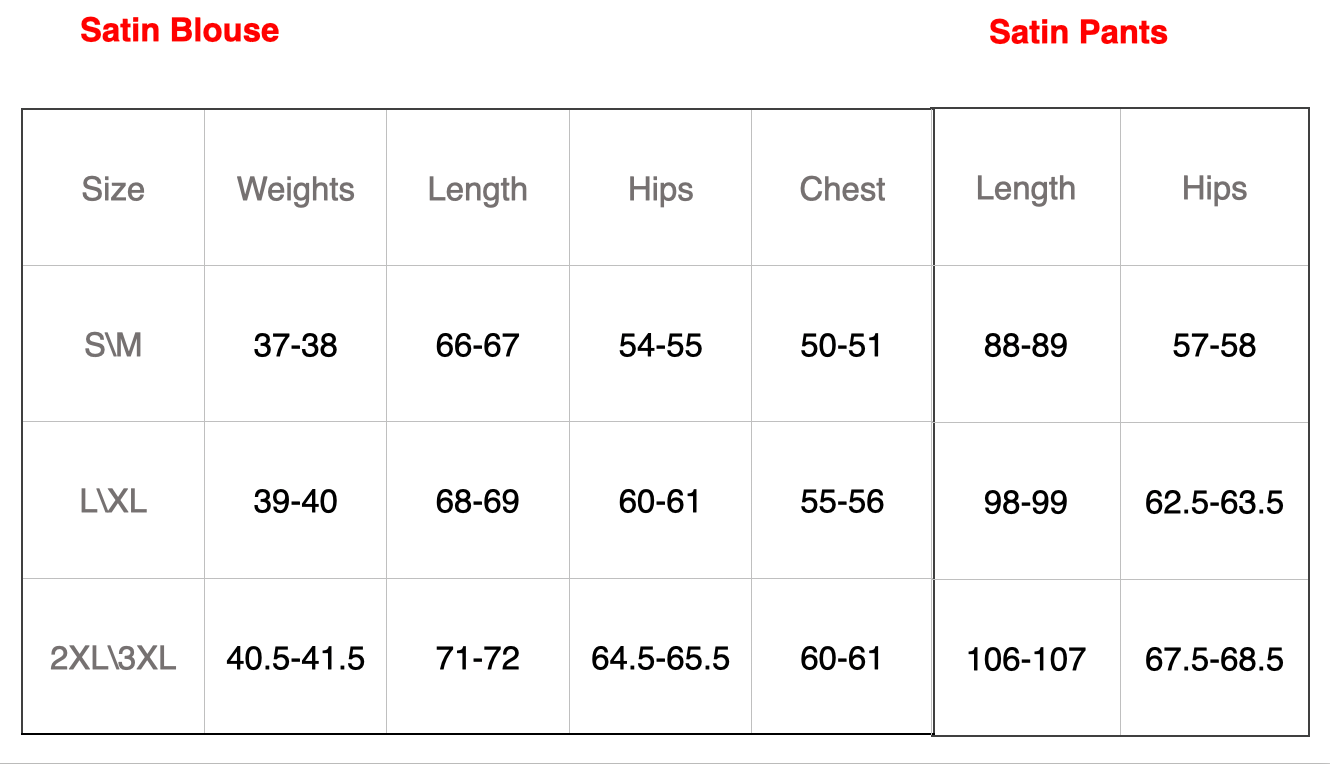Click the Satin Pants heading

coord(1078,32)
